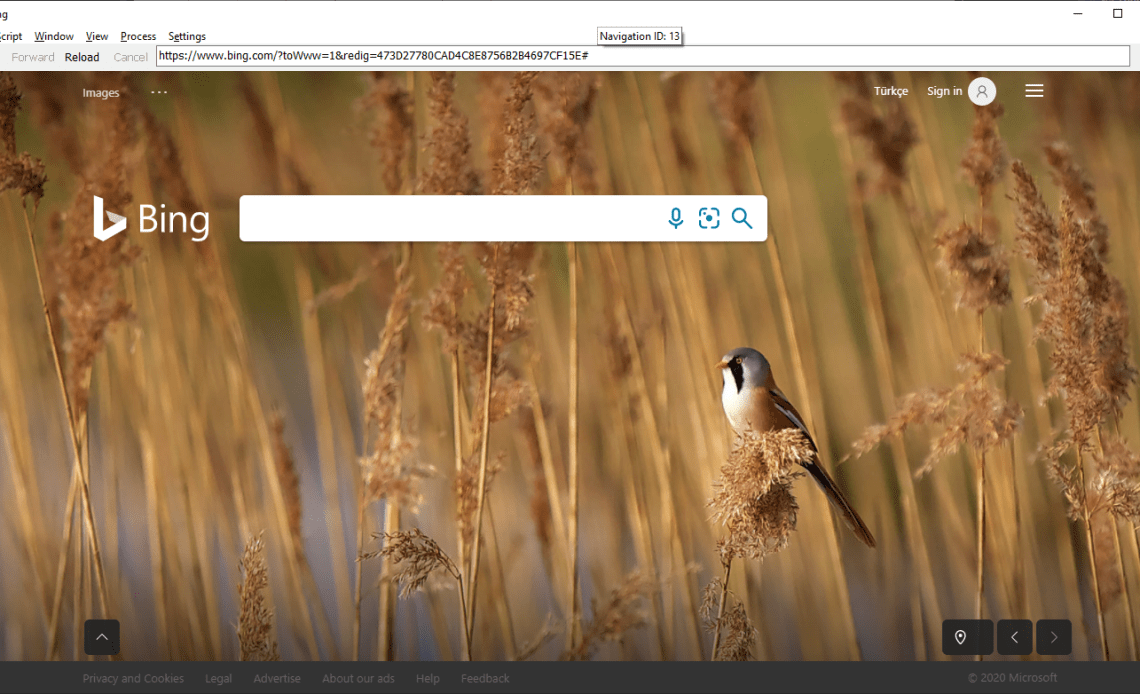Open the Advertise footer link

click(277, 678)
